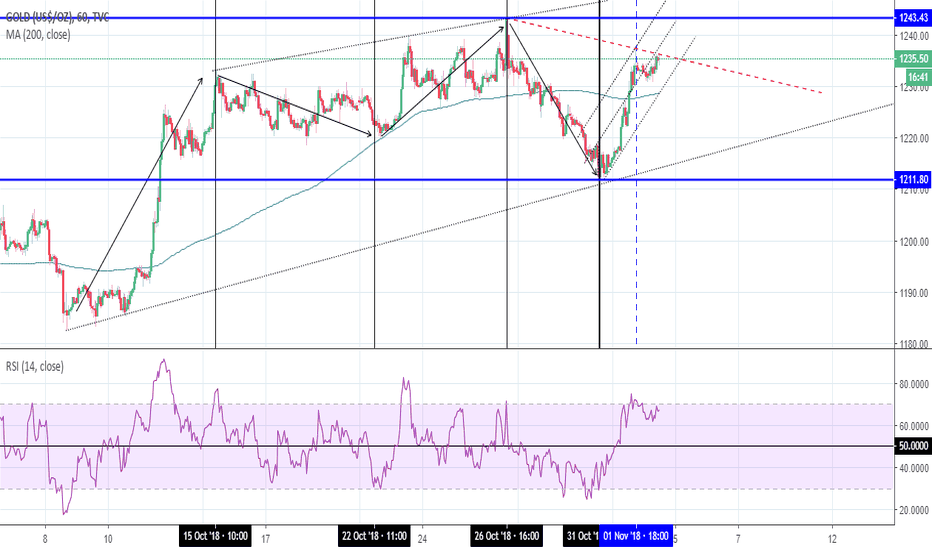932x550 pixels.
Task: Click the 16:41 bar countdown label
Action: [x=918, y=77]
